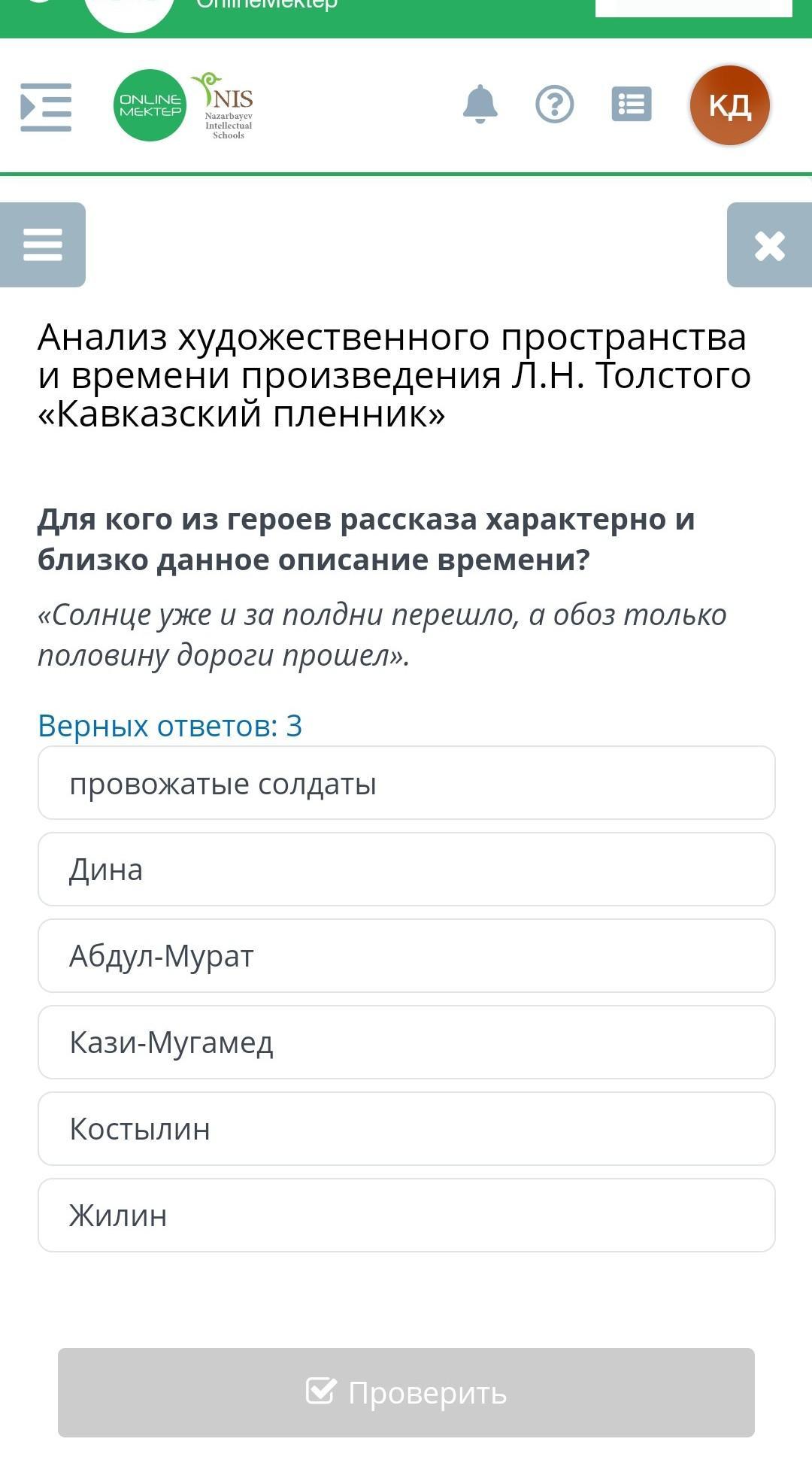Viewport: 812px width, 1460px height.
Task: Expand the lesson hamburger menu
Action: click(x=43, y=244)
